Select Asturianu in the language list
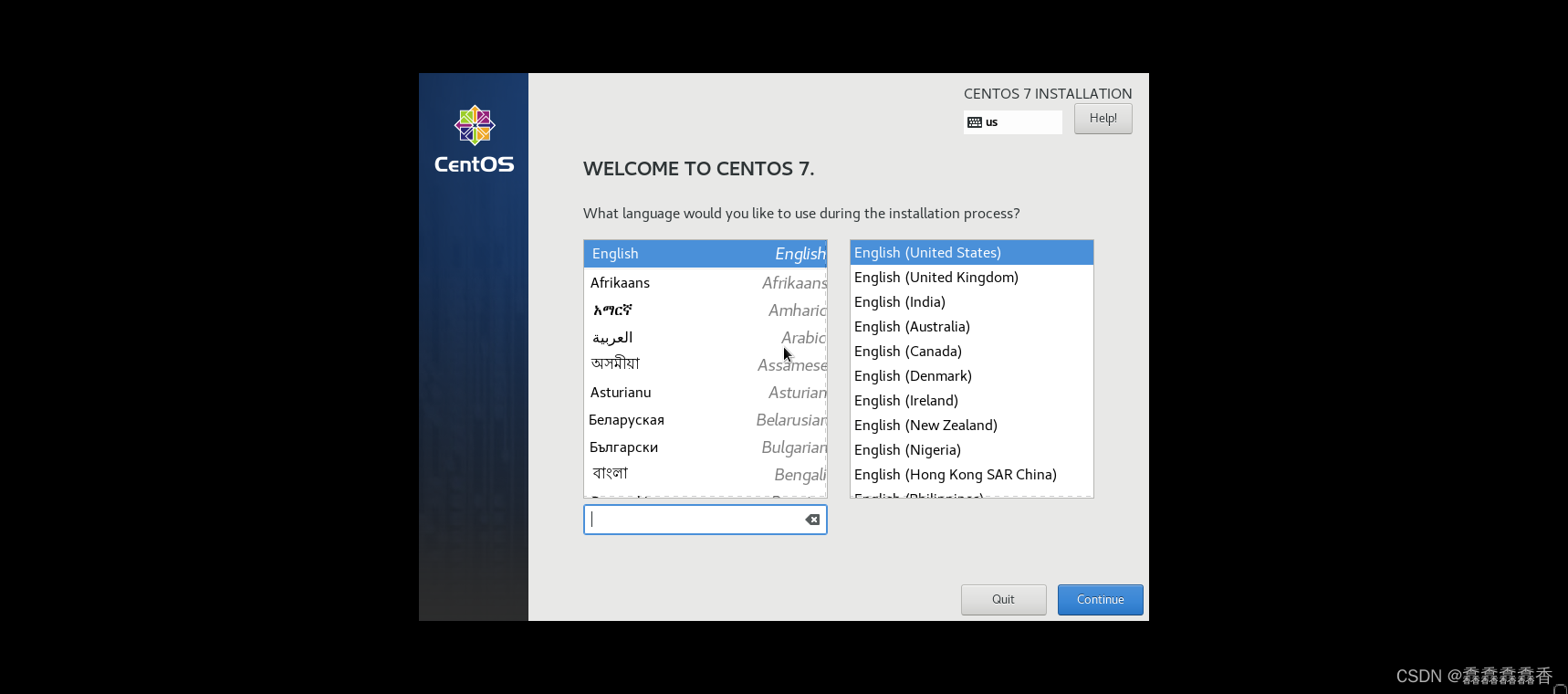The width and height of the screenshot is (1568, 694). [705, 393]
